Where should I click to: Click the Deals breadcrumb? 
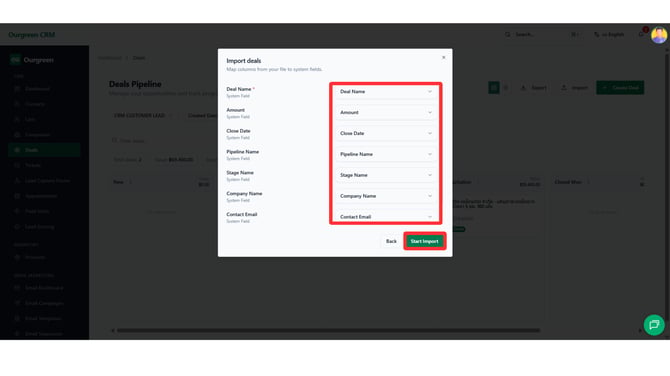pos(139,58)
